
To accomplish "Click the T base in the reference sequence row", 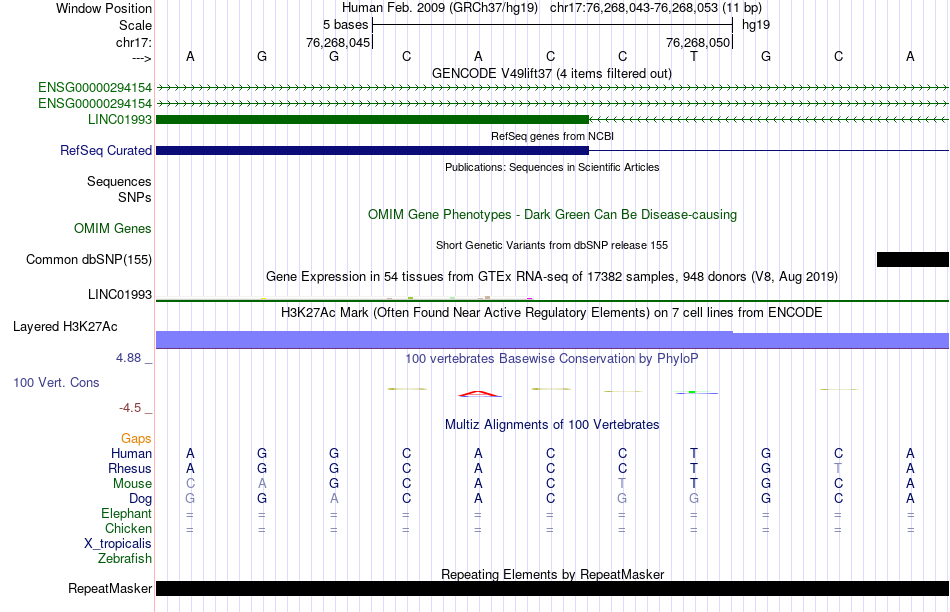I will point(694,56).
